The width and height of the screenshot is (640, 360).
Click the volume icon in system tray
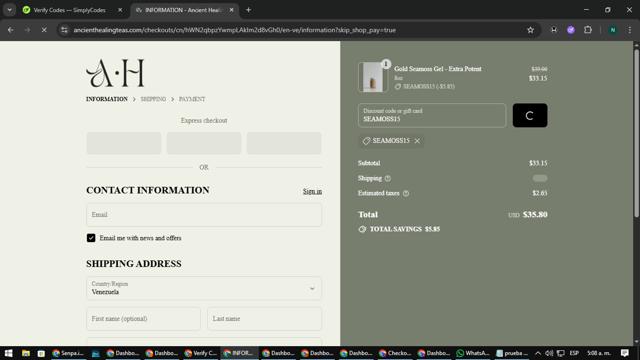(x=549, y=353)
